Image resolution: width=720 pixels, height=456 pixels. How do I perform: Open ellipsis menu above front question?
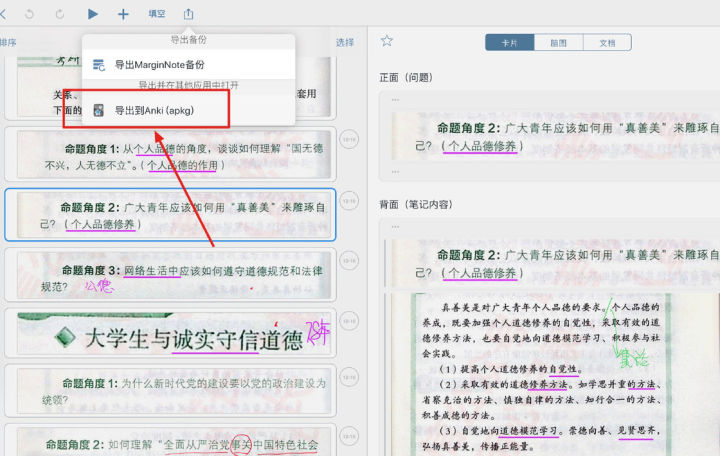[x=395, y=100]
